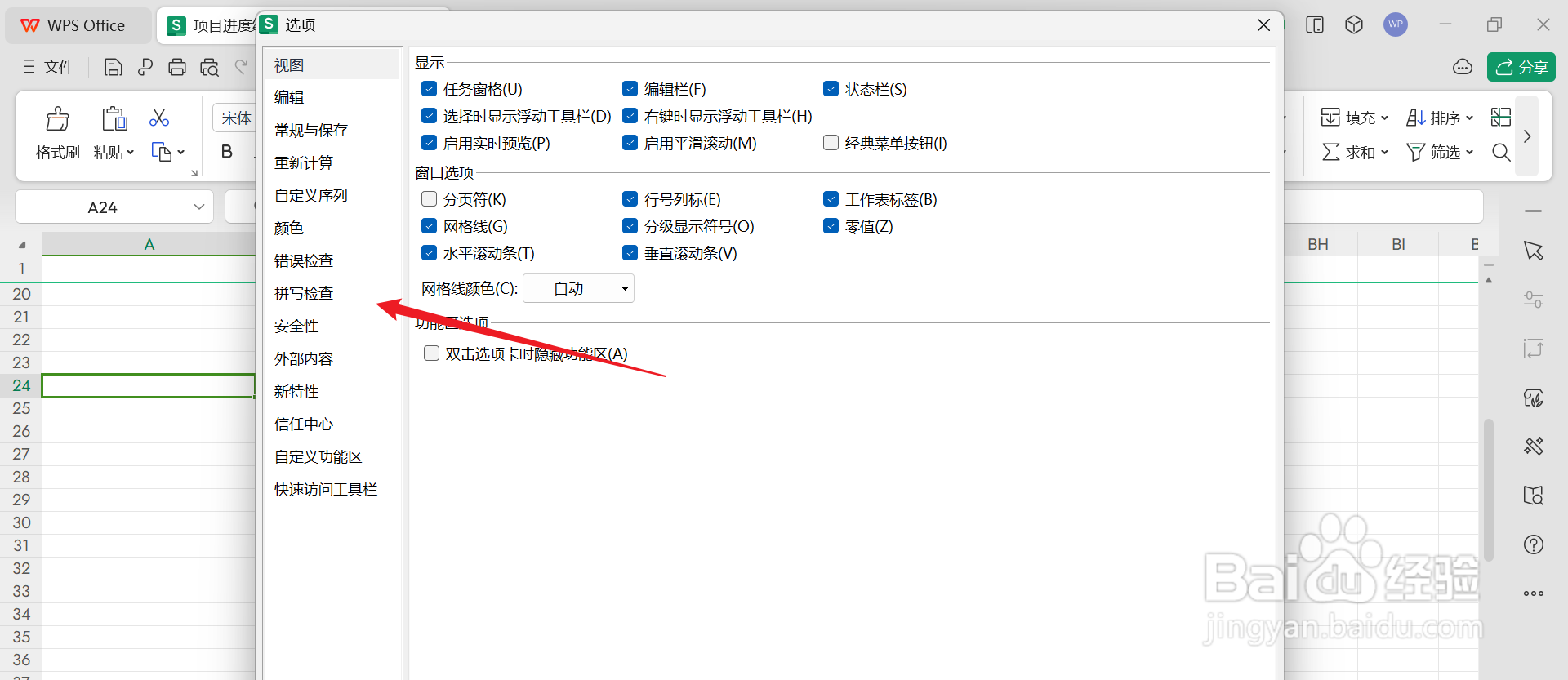Viewport: 1568px width, 680px height.
Task: Open 安全性 options page
Action: click(331, 326)
